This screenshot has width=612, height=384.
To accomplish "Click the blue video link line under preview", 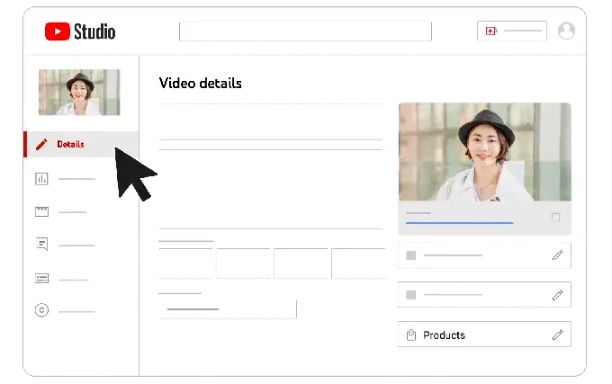I will point(459,223).
